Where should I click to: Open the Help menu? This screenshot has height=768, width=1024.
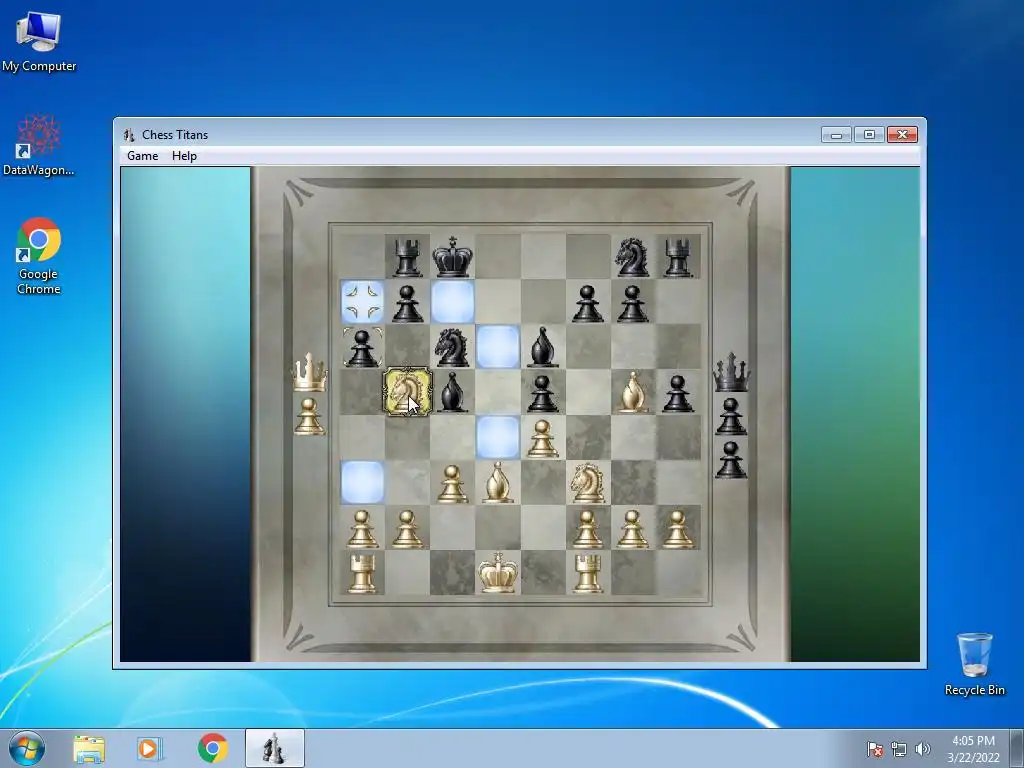click(x=184, y=155)
